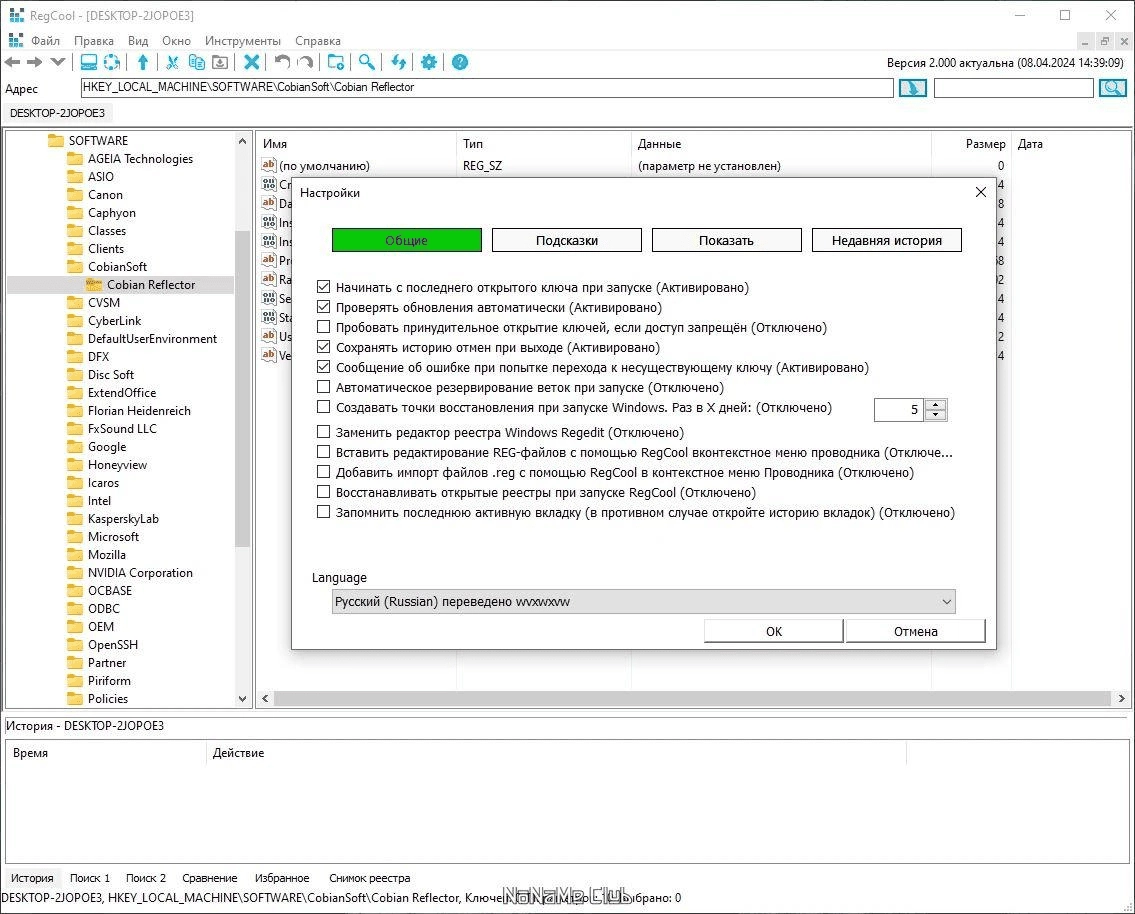This screenshot has height=914, width=1135.
Task: Go up one key level
Action: click(x=143, y=62)
